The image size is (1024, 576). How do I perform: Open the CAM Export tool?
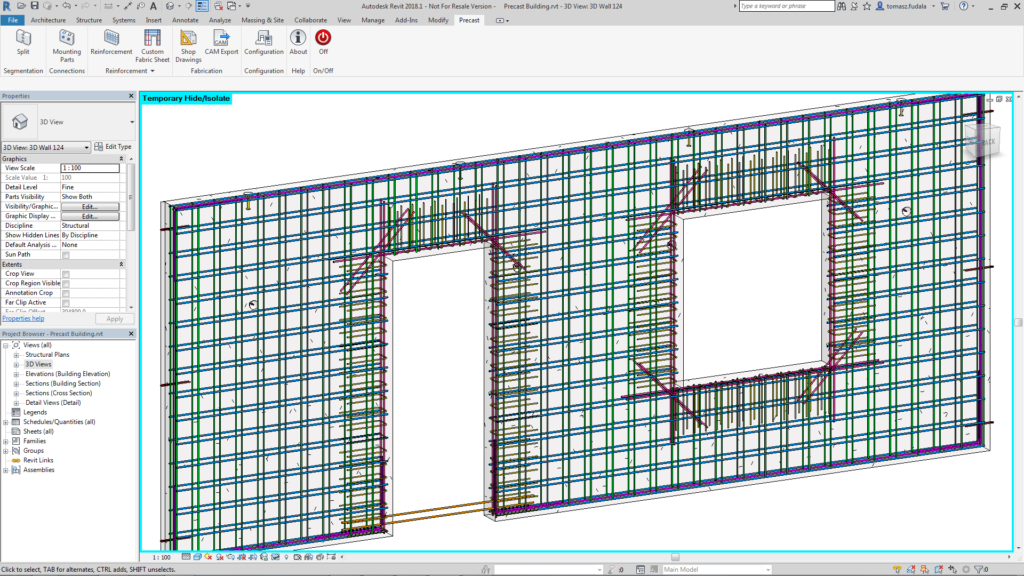[x=222, y=42]
